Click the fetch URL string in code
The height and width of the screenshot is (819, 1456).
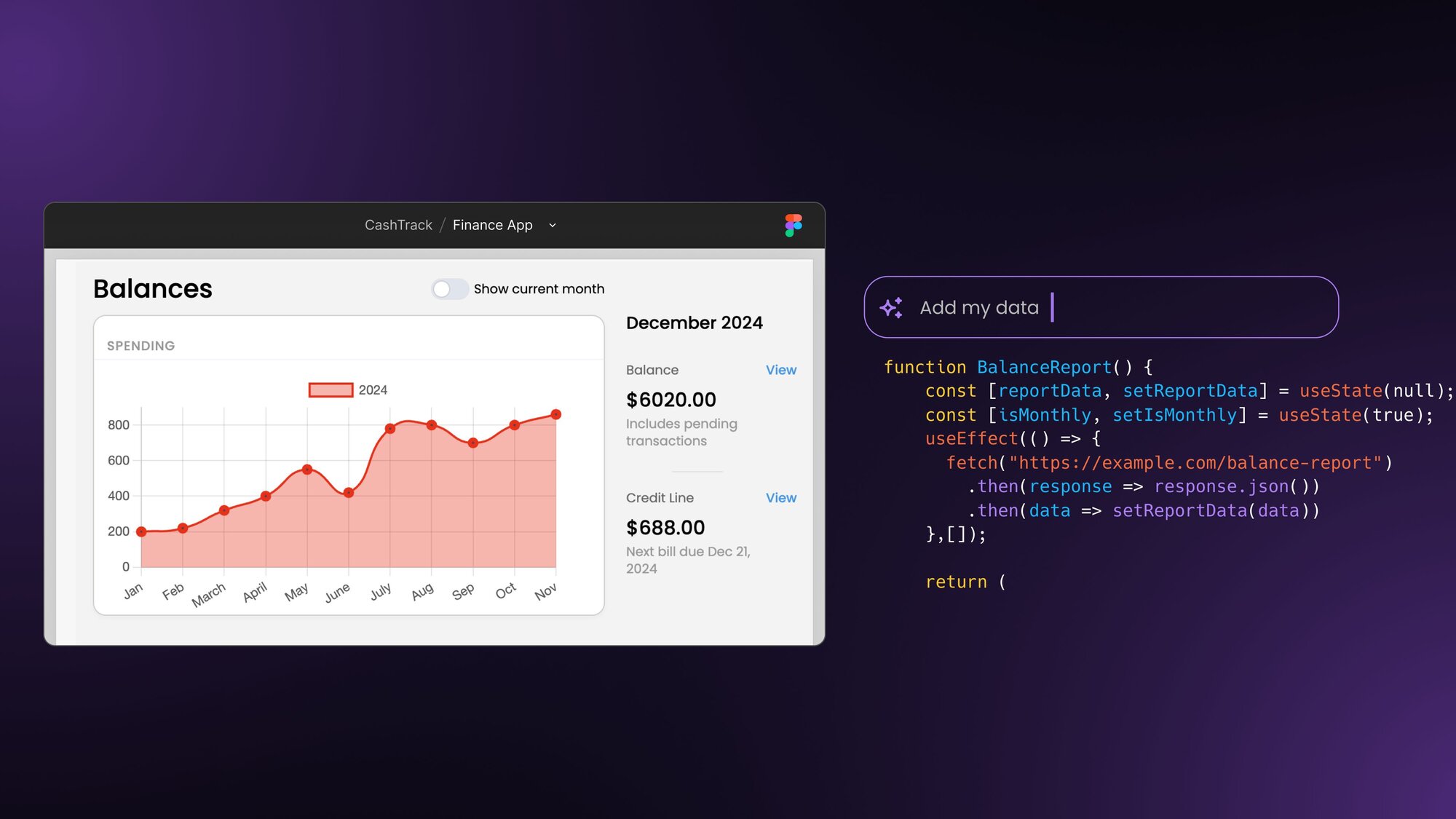1195,463
